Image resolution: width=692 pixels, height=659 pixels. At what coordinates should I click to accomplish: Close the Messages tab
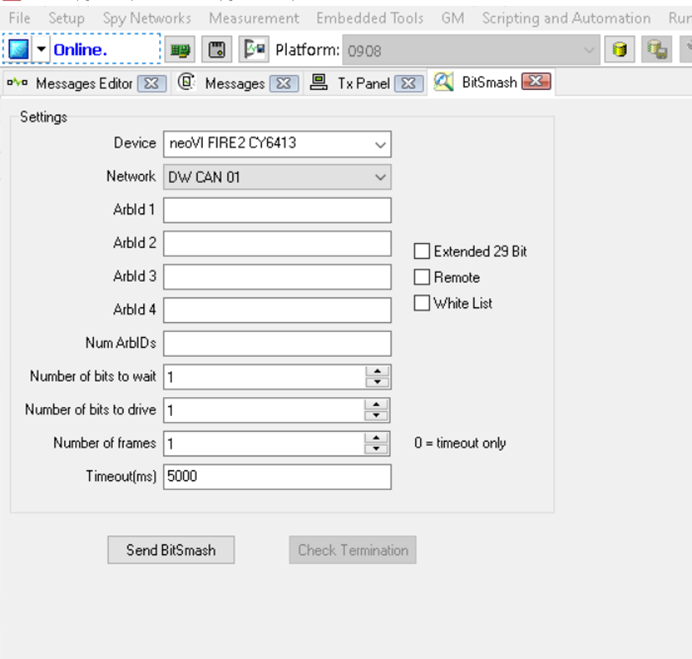pos(284,83)
